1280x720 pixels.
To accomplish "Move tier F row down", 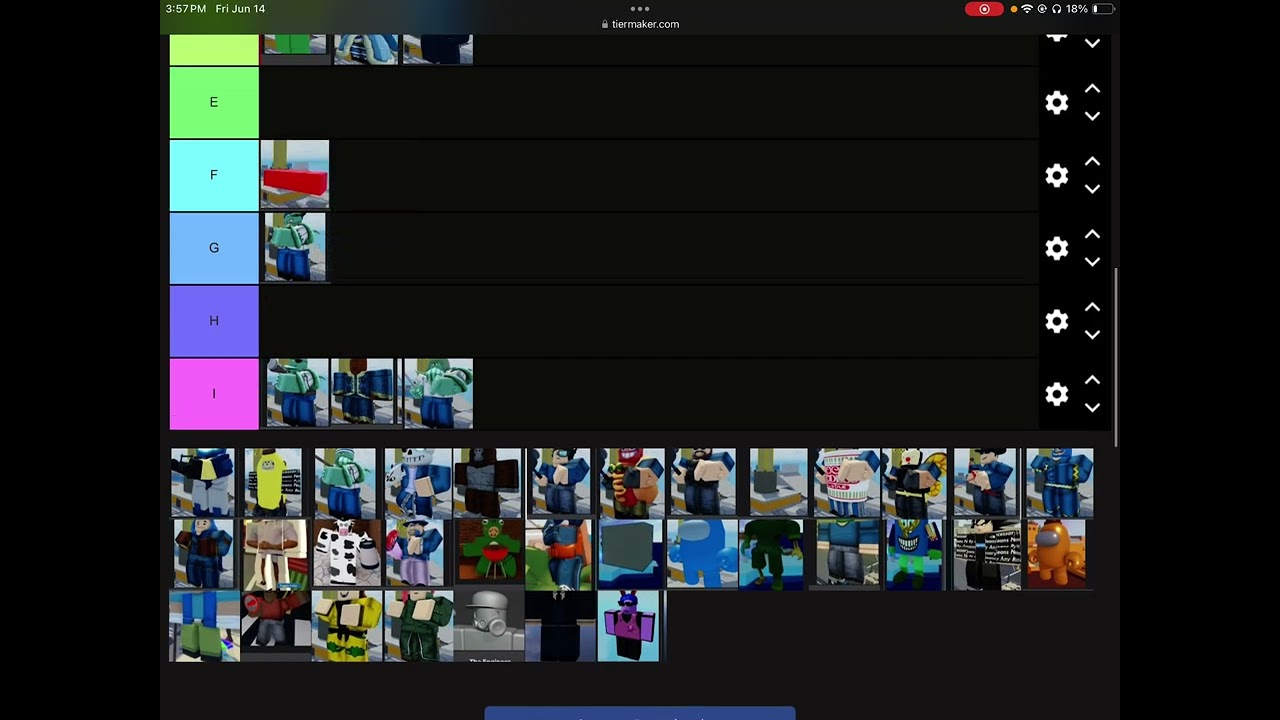I will pos(1092,189).
